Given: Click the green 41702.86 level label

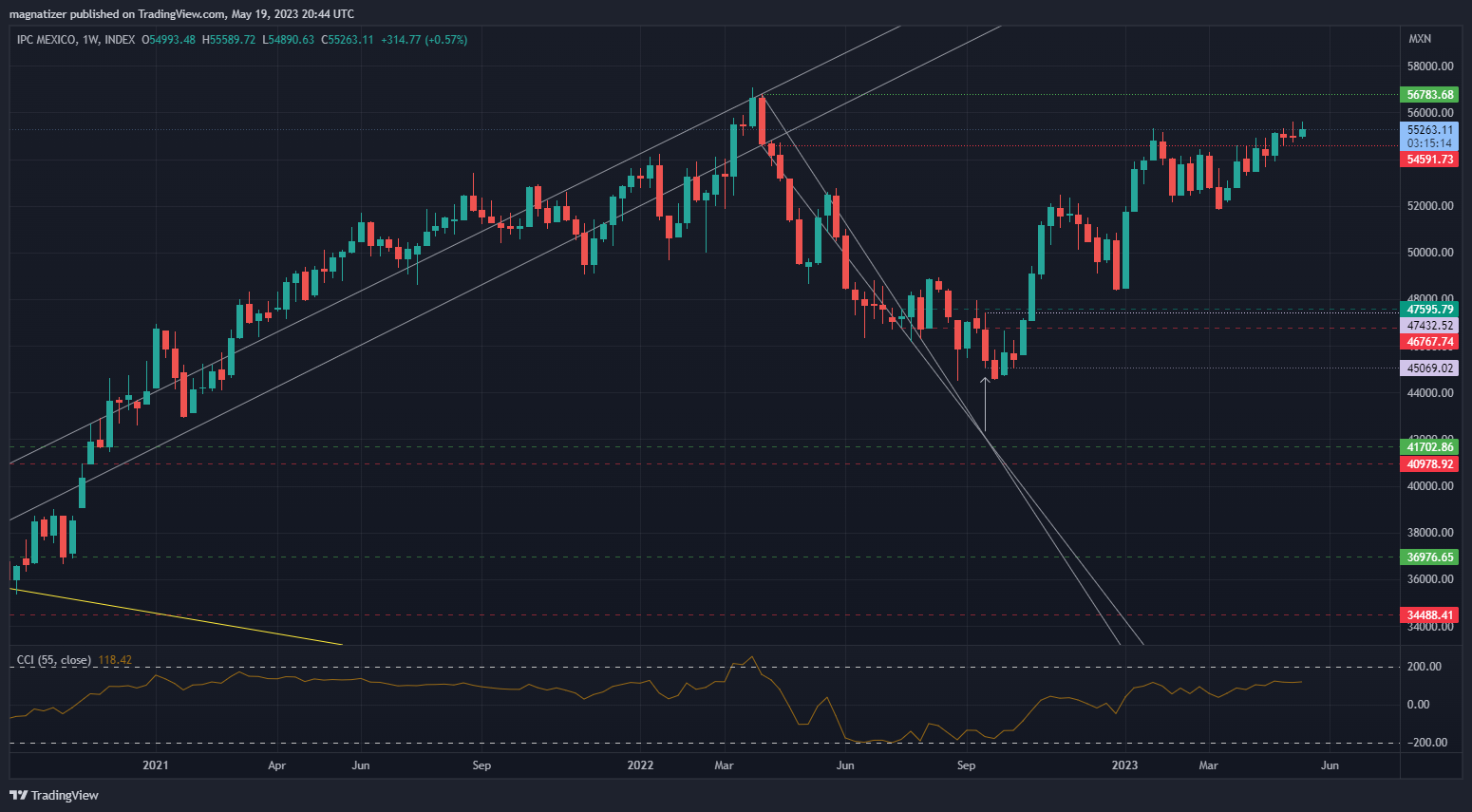Looking at the screenshot, I should click(x=1429, y=447).
